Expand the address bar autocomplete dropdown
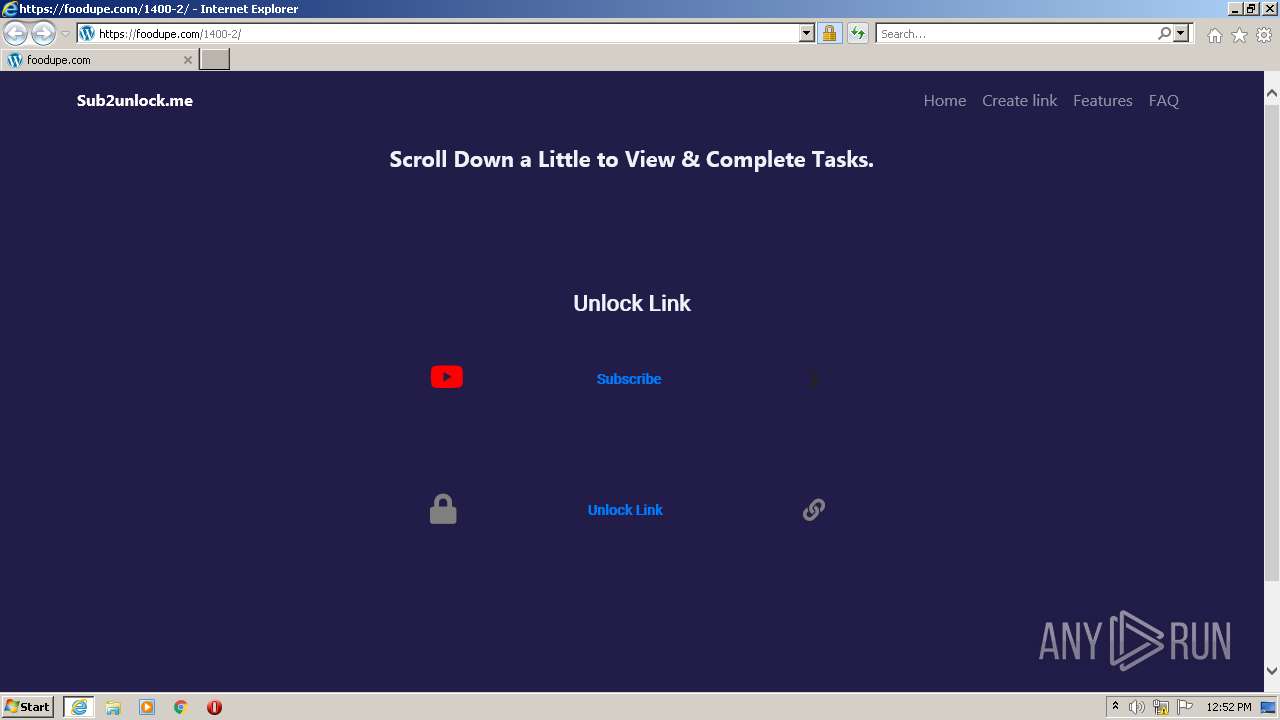Image resolution: width=1280 pixels, height=720 pixels. pos(807,33)
